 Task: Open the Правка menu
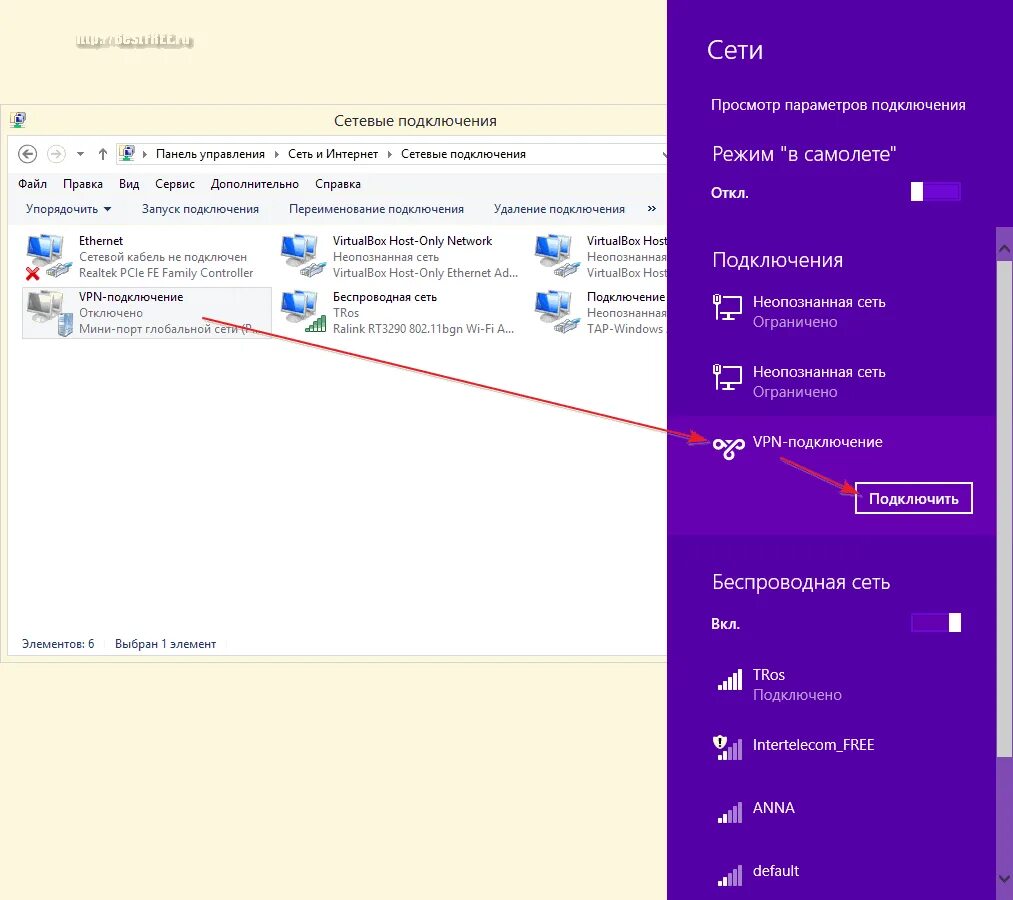[x=83, y=183]
